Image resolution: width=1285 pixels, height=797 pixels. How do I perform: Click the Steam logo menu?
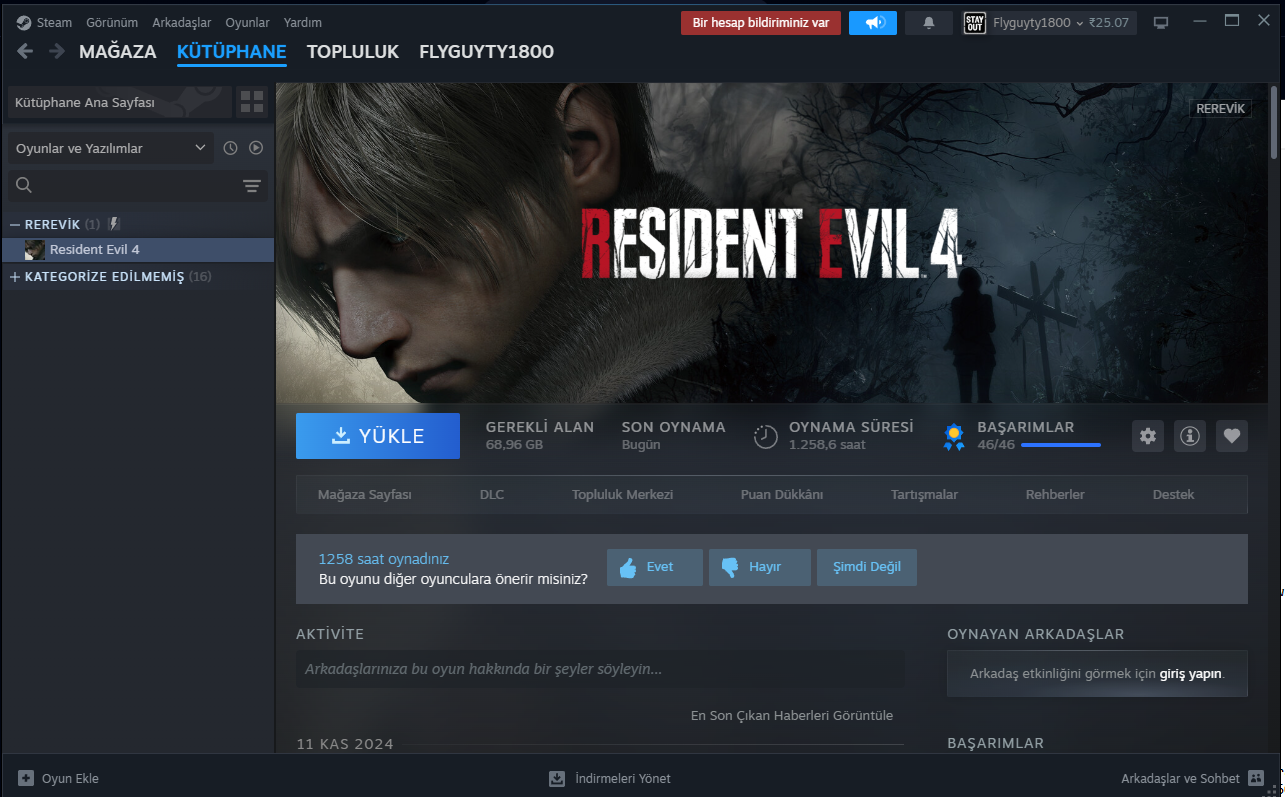pyautogui.click(x=44, y=22)
